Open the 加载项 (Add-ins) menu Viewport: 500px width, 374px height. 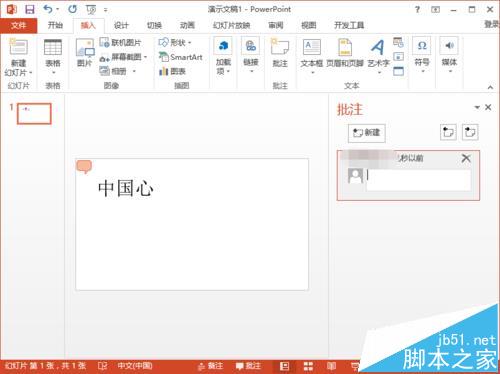coord(223,57)
